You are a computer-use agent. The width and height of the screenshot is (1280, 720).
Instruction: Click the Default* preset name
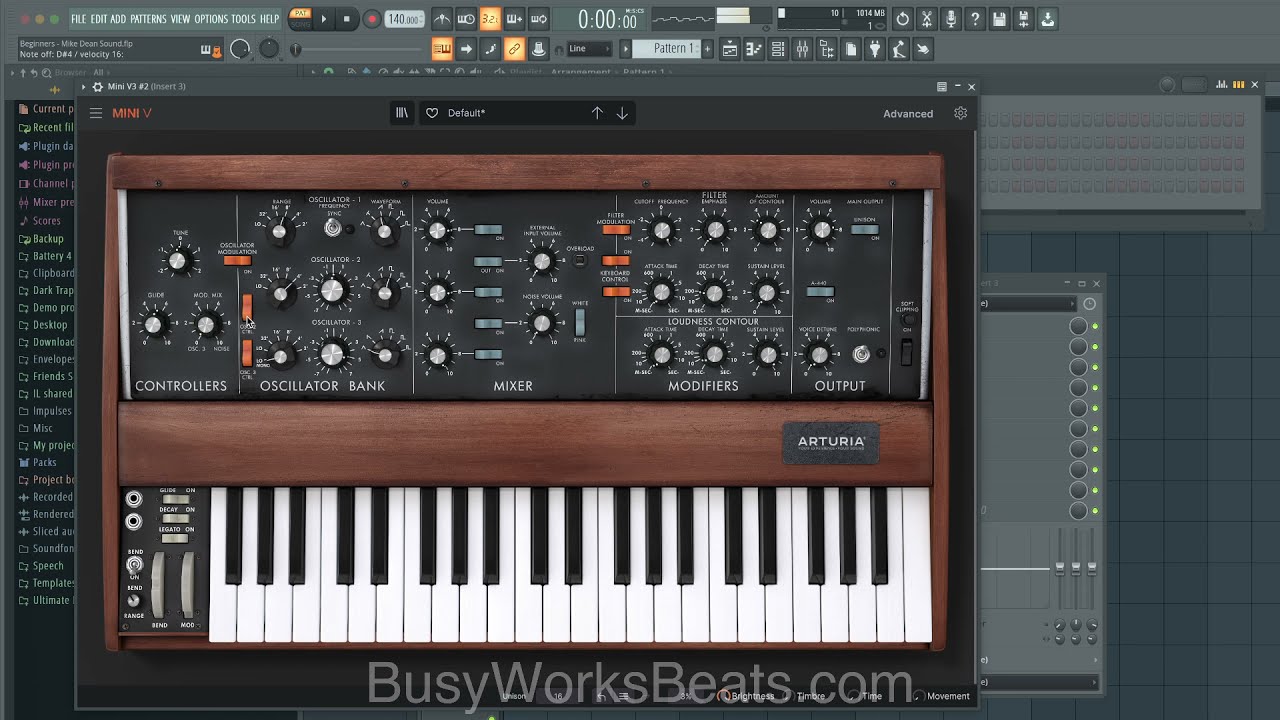(466, 113)
